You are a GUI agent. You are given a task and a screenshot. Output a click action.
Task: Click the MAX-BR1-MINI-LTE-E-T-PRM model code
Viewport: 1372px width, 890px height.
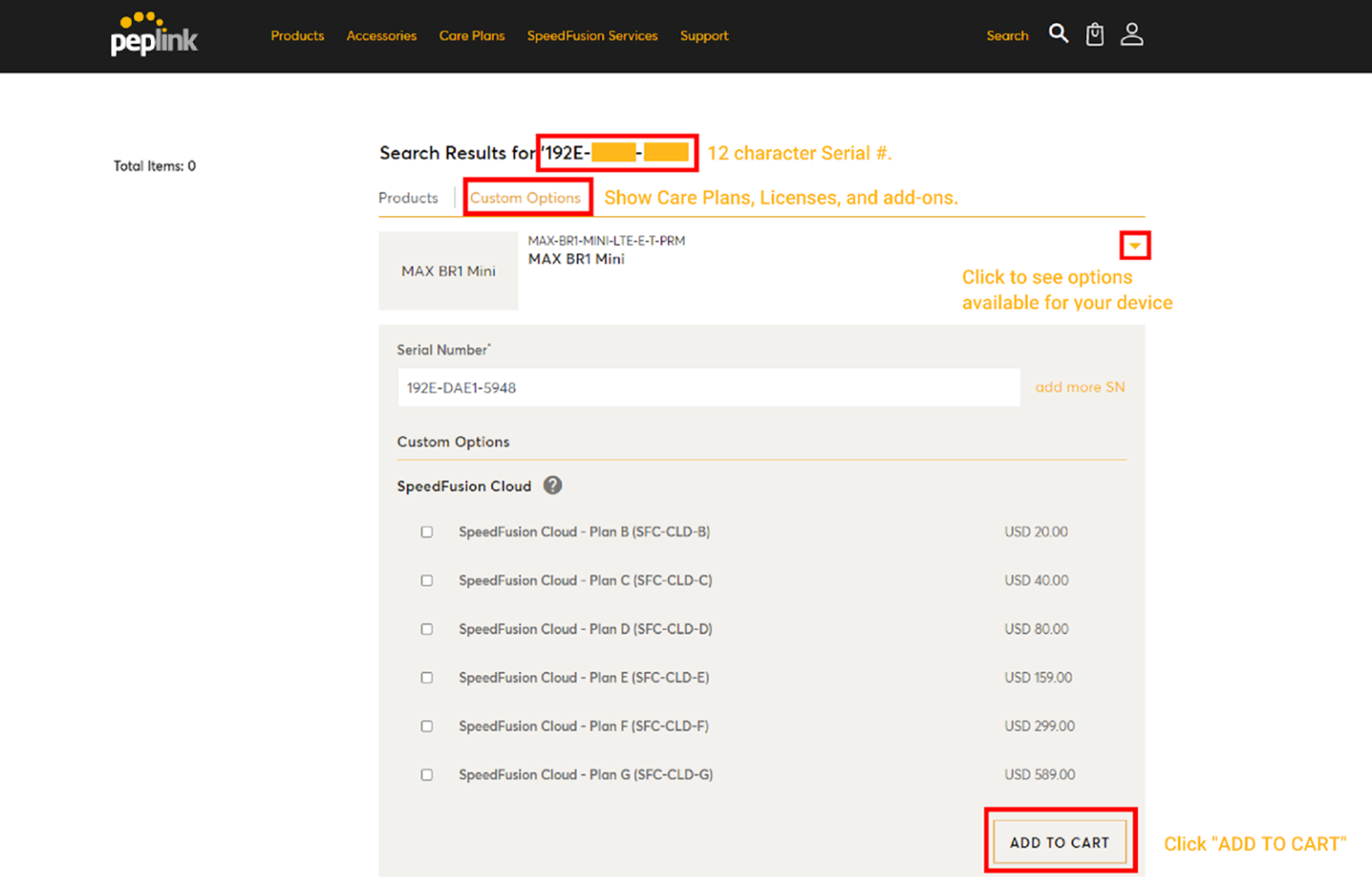click(607, 240)
